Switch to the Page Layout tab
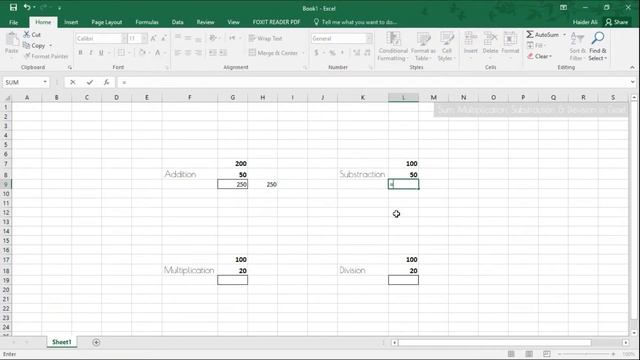Viewport: 640px width, 360px height. pos(107,22)
